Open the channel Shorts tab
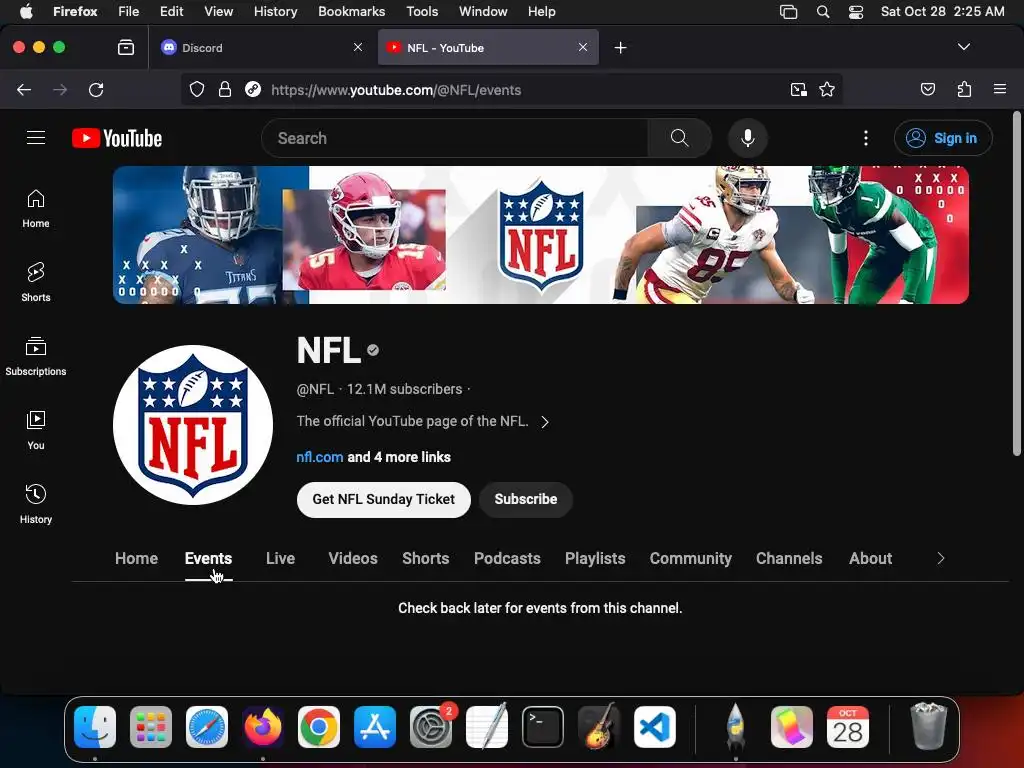This screenshot has height=768, width=1024. (426, 558)
